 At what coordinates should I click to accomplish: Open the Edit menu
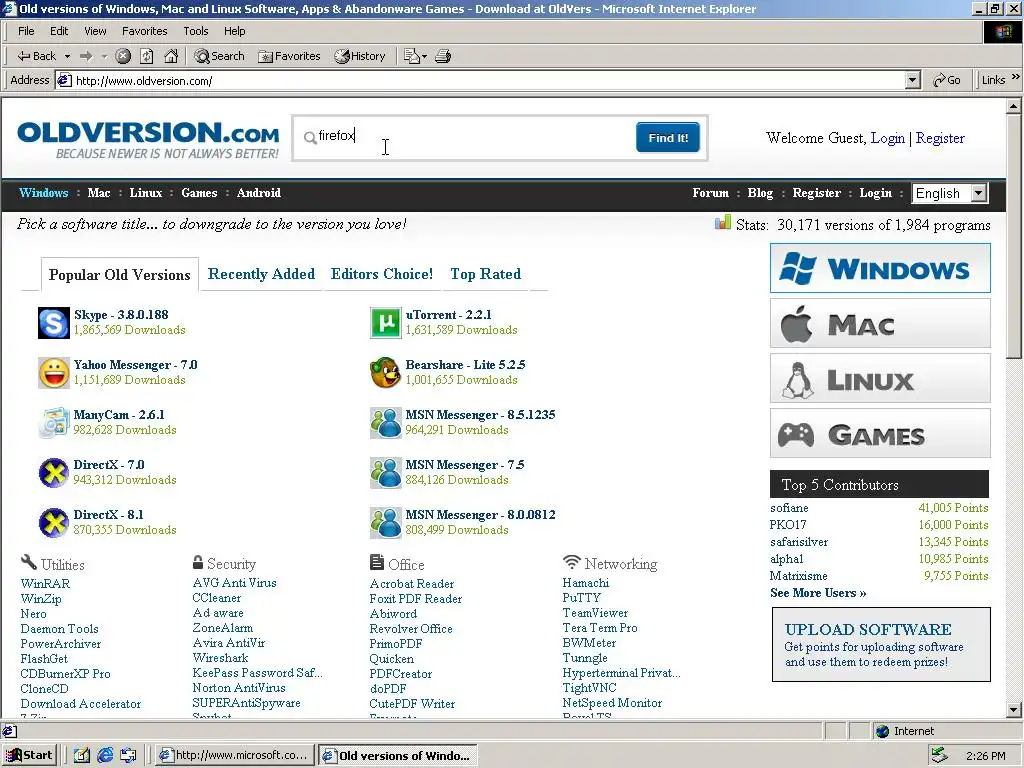59,31
